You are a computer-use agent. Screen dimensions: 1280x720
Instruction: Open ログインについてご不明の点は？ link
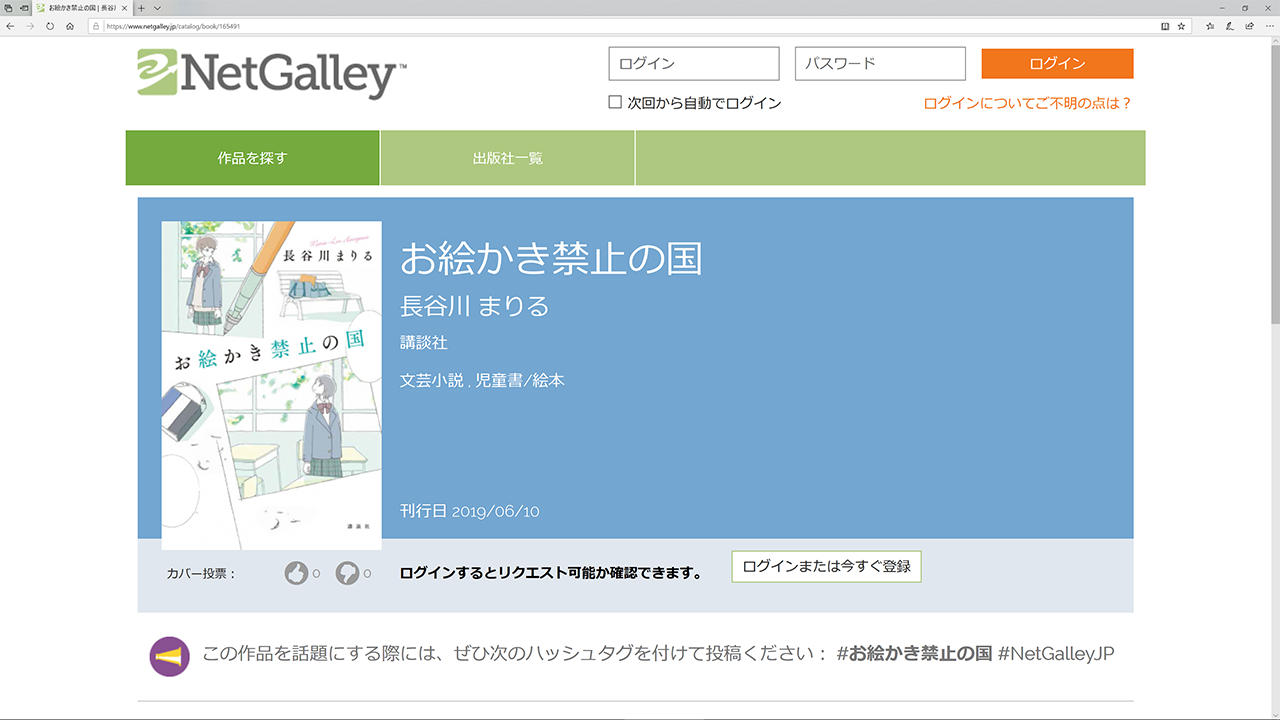1028,103
